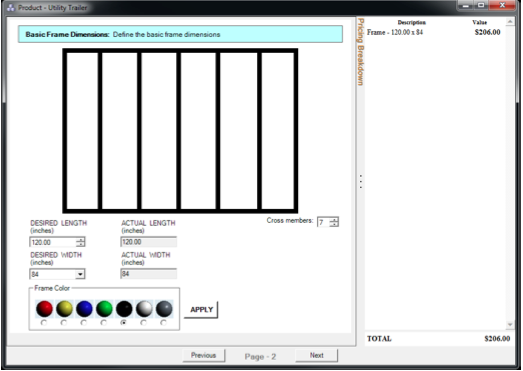This screenshot has width=523, height=371.
Task: Click the Description column header
Action: point(412,22)
